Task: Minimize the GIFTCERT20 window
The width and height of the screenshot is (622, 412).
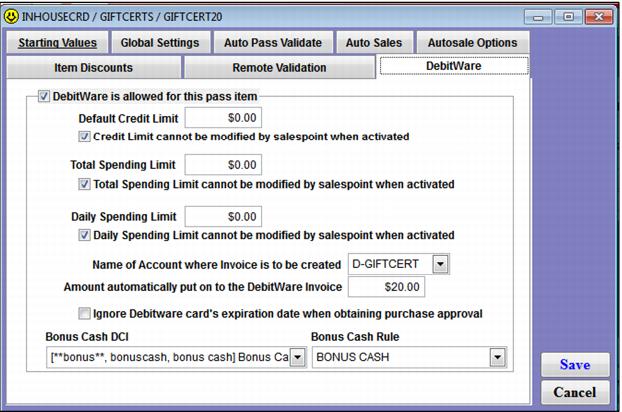Action: coord(538,17)
